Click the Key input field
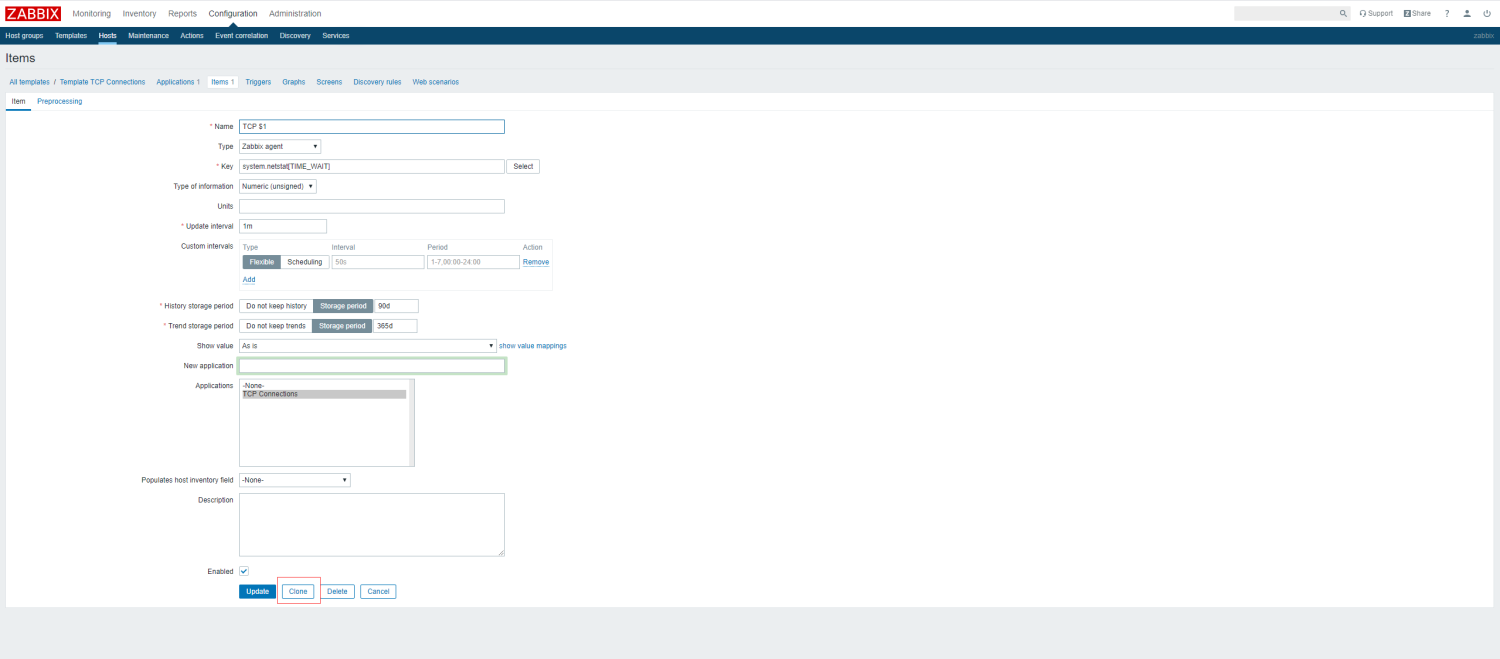Screen dimensions: 1500x659 pyautogui.click(x=372, y=166)
